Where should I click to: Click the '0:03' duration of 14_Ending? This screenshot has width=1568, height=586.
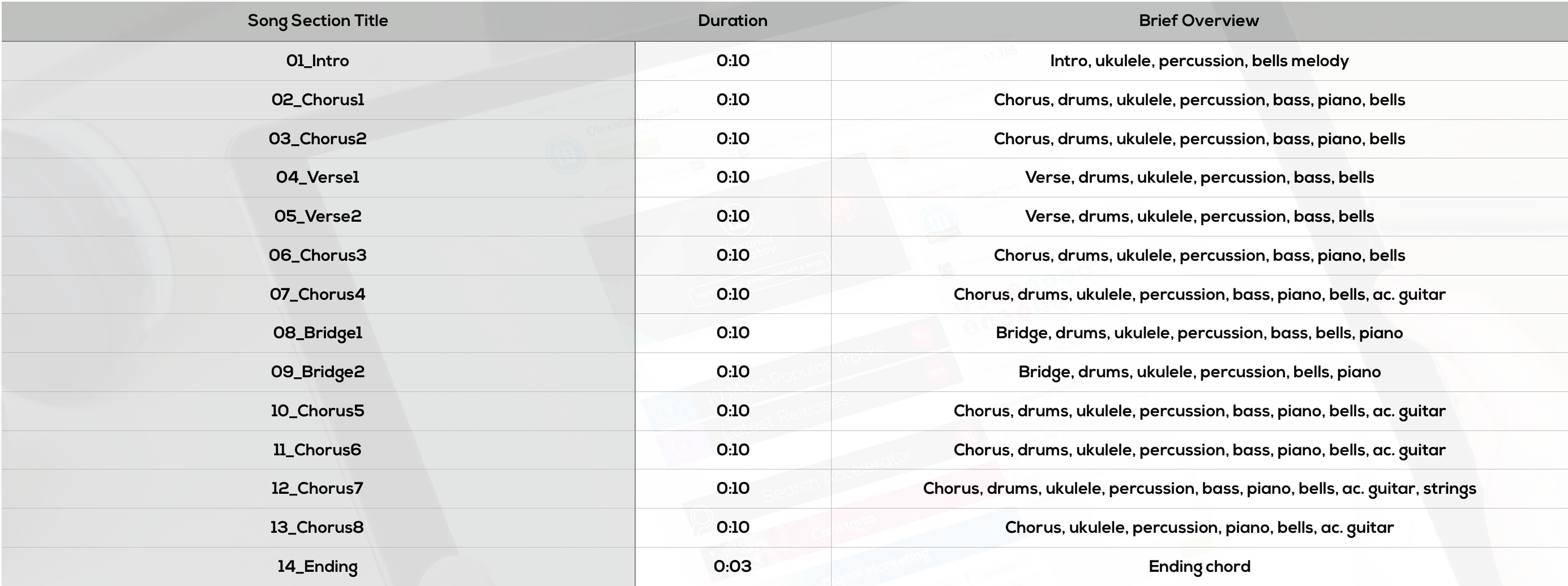(733, 567)
